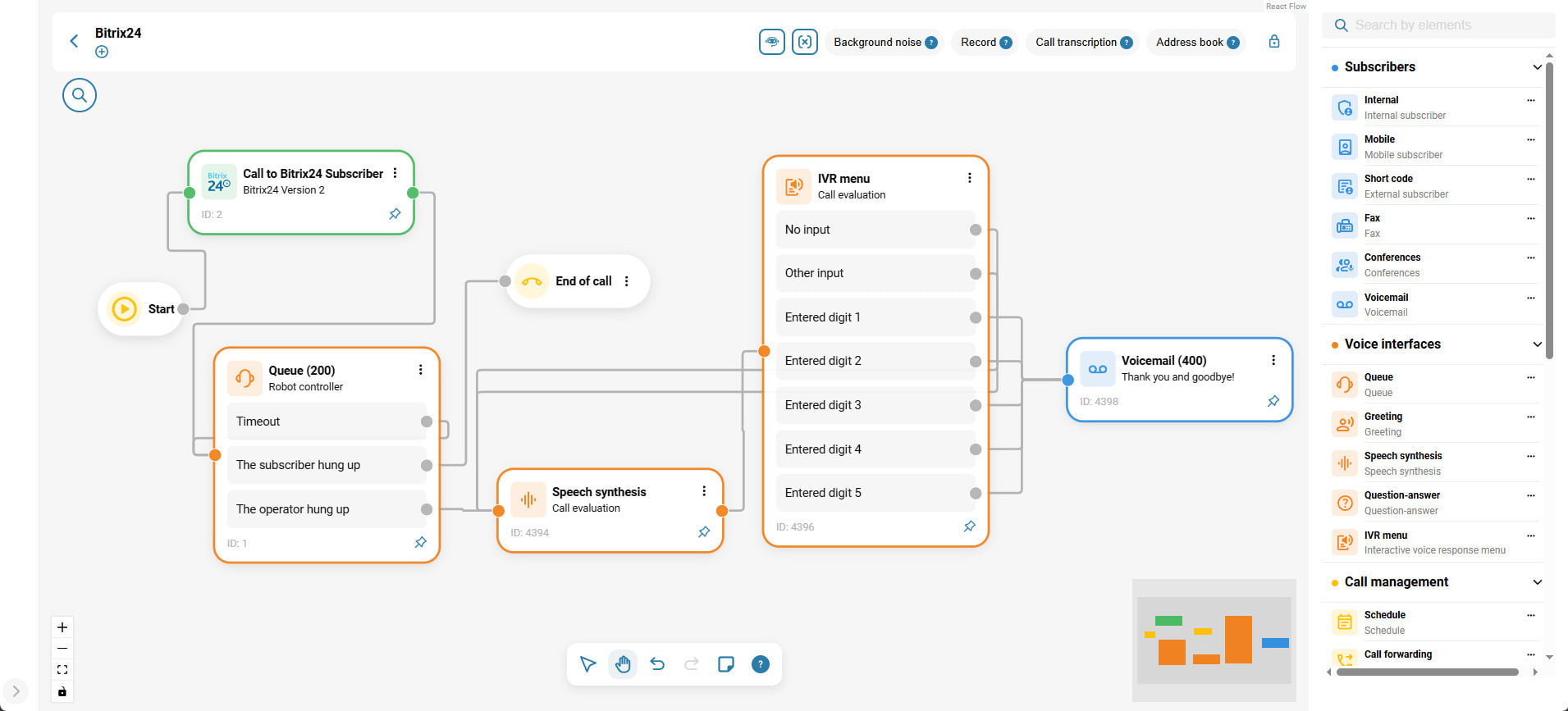The image size is (1568, 711).
Task: Open Queue (200) node three-dot menu
Action: pyautogui.click(x=420, y=370)
